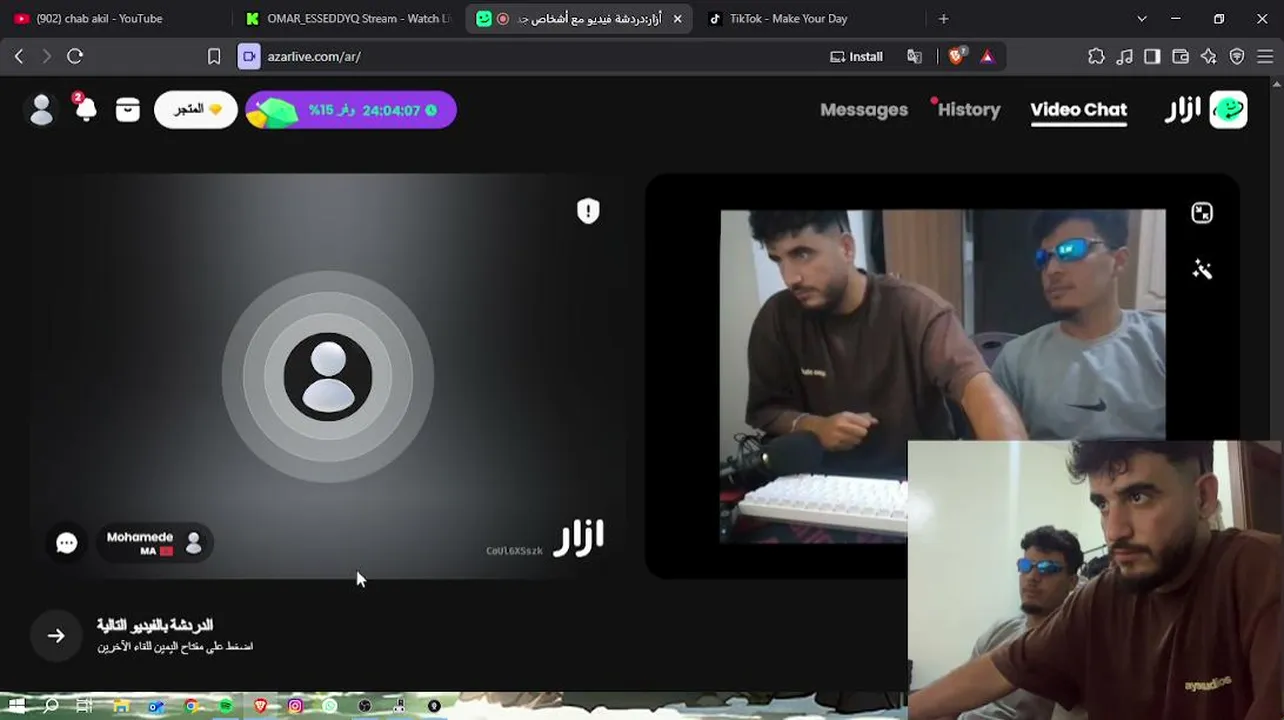Open a new browser tab
This screenshot has height=720, width=1284.
tap(943, 19)
